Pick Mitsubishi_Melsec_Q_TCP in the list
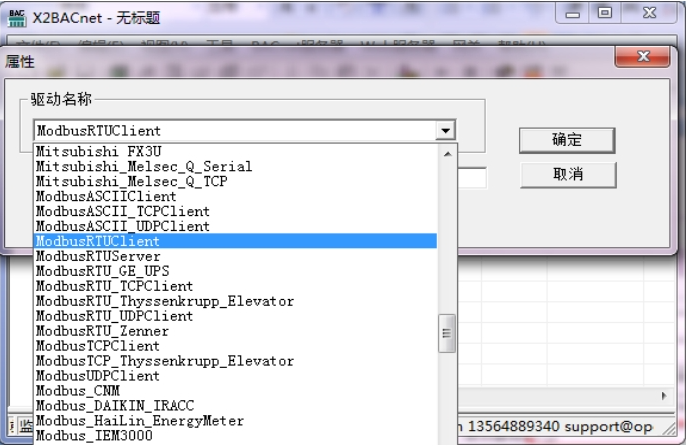This screenshot has height=448, width=687. [x=236, y=181]
